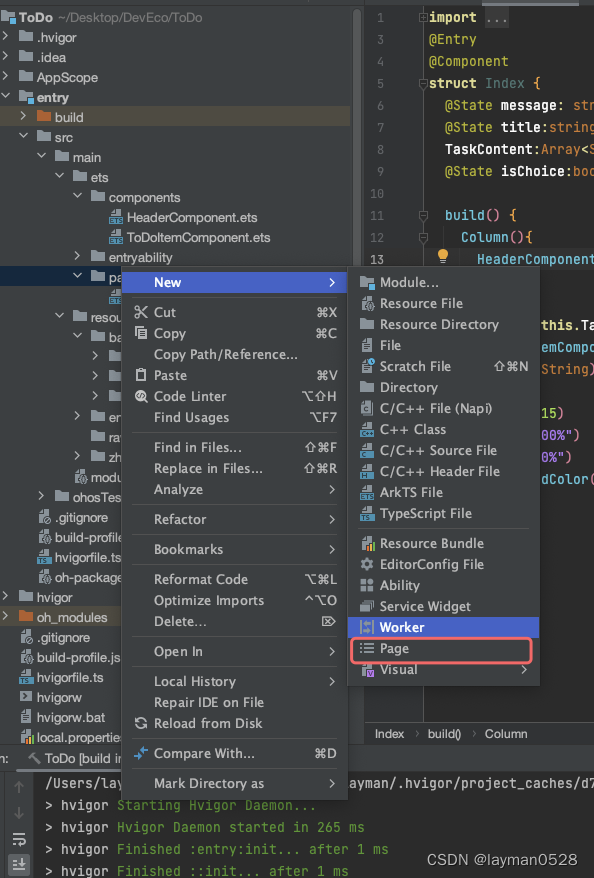Fold the build() method block

423,215
